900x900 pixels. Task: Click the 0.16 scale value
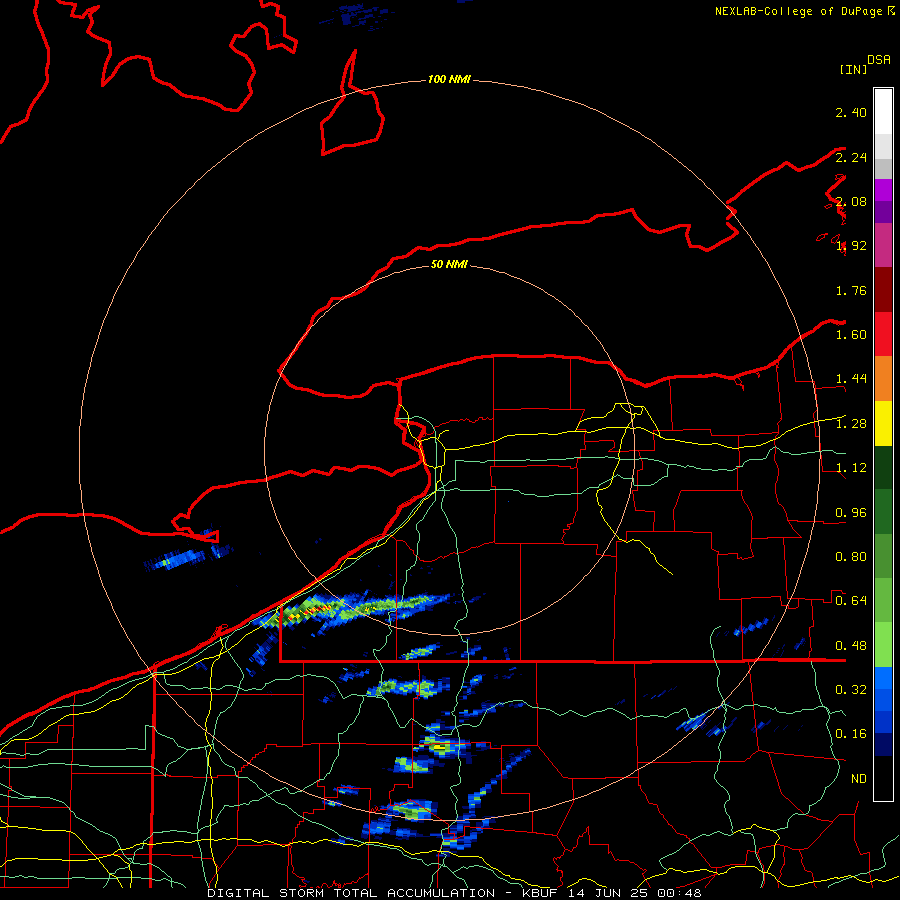click(x=851, y=734)
